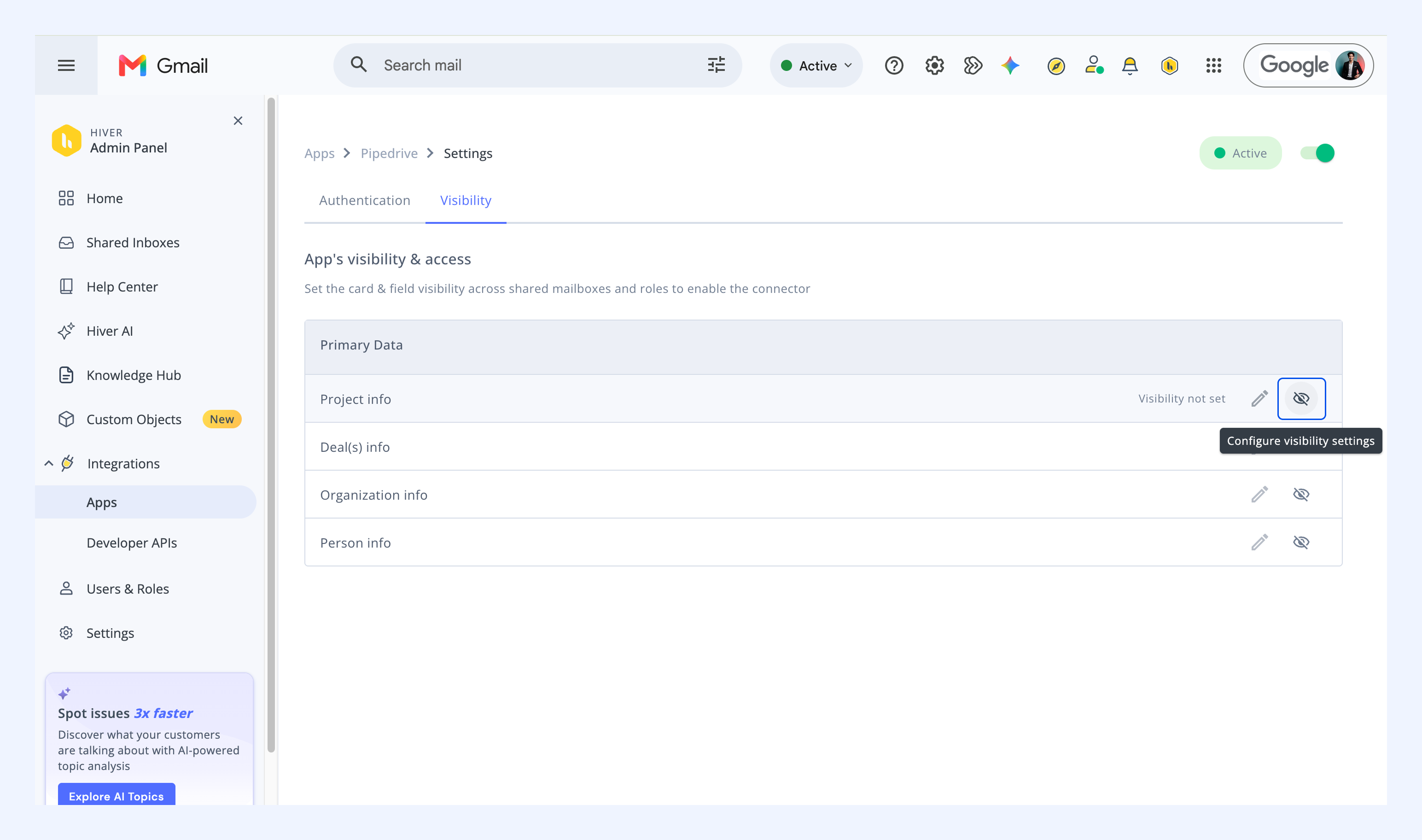1422x840 pixels.
Task: Open Shared Inboxes
Action: (133, 242)
